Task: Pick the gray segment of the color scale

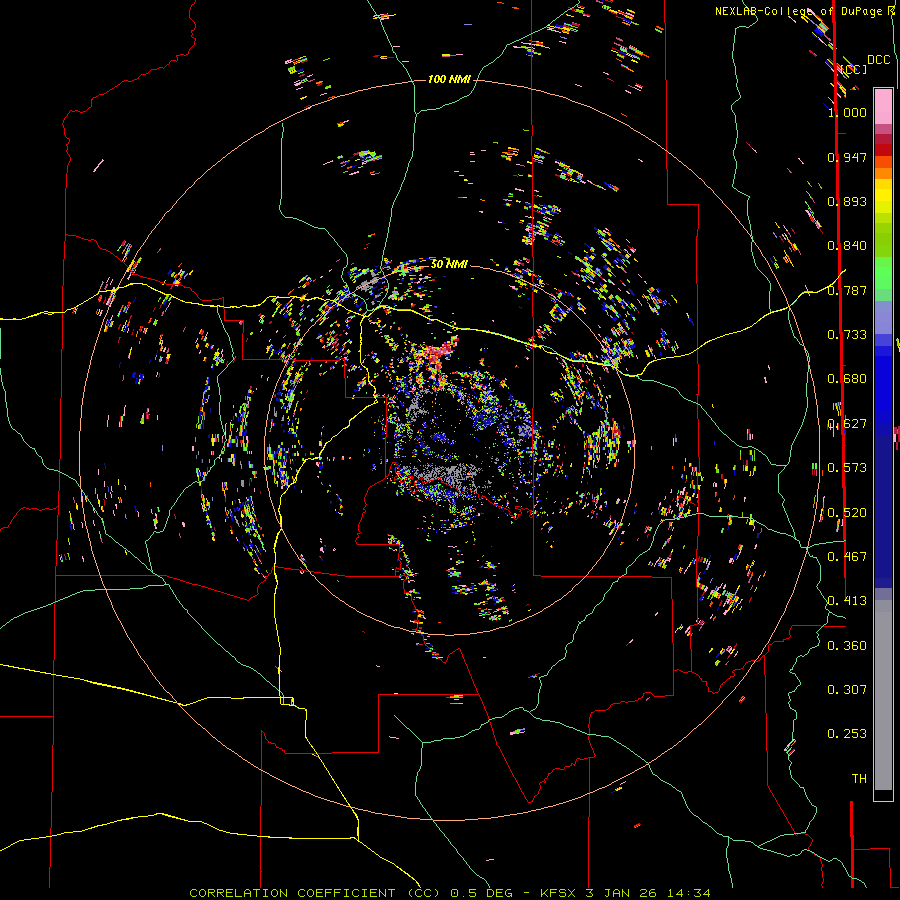Action: (x=883, y=695)
